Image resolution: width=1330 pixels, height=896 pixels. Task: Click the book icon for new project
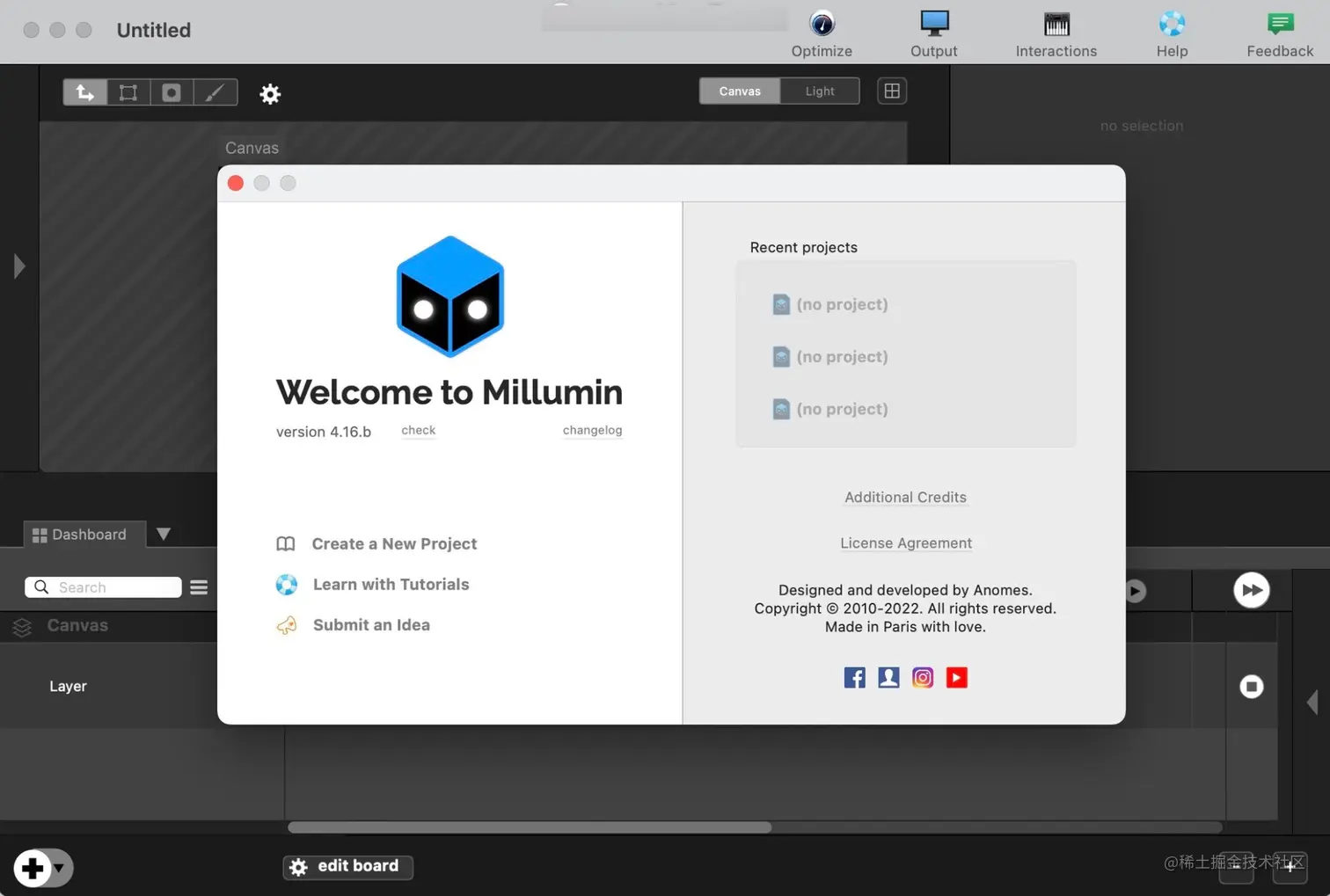(x=286, y=544)
